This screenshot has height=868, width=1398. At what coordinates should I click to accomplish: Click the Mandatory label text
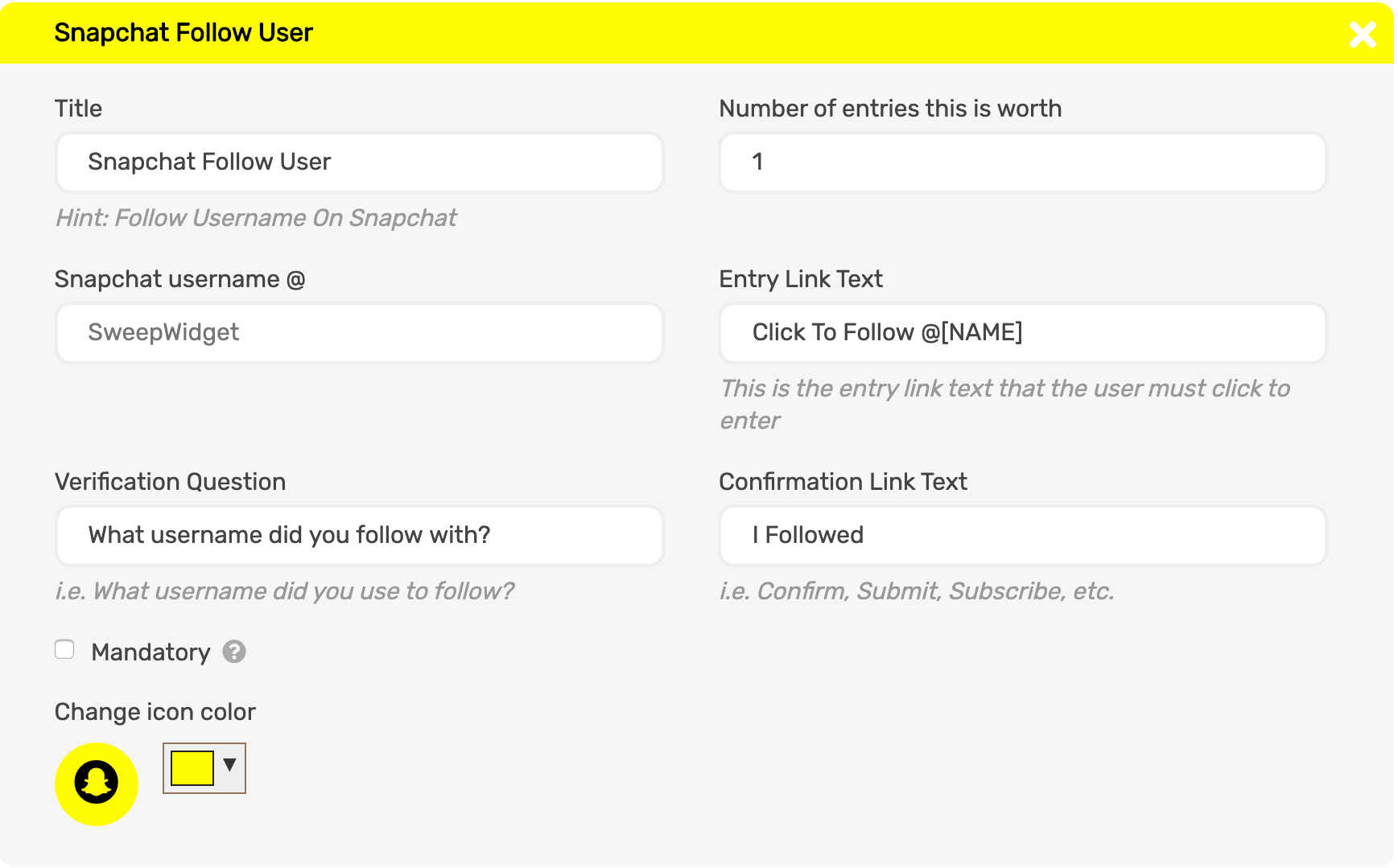pos(150,652)
